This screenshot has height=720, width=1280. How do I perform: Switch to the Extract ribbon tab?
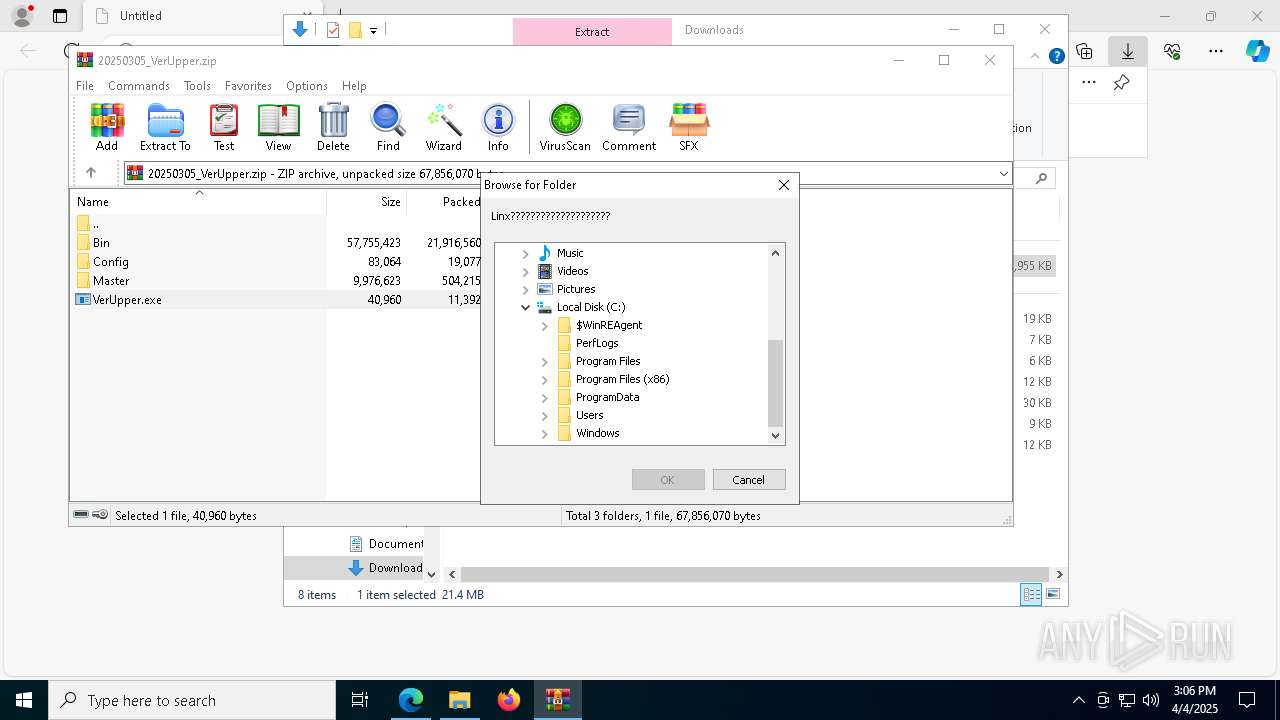(592, 31)
